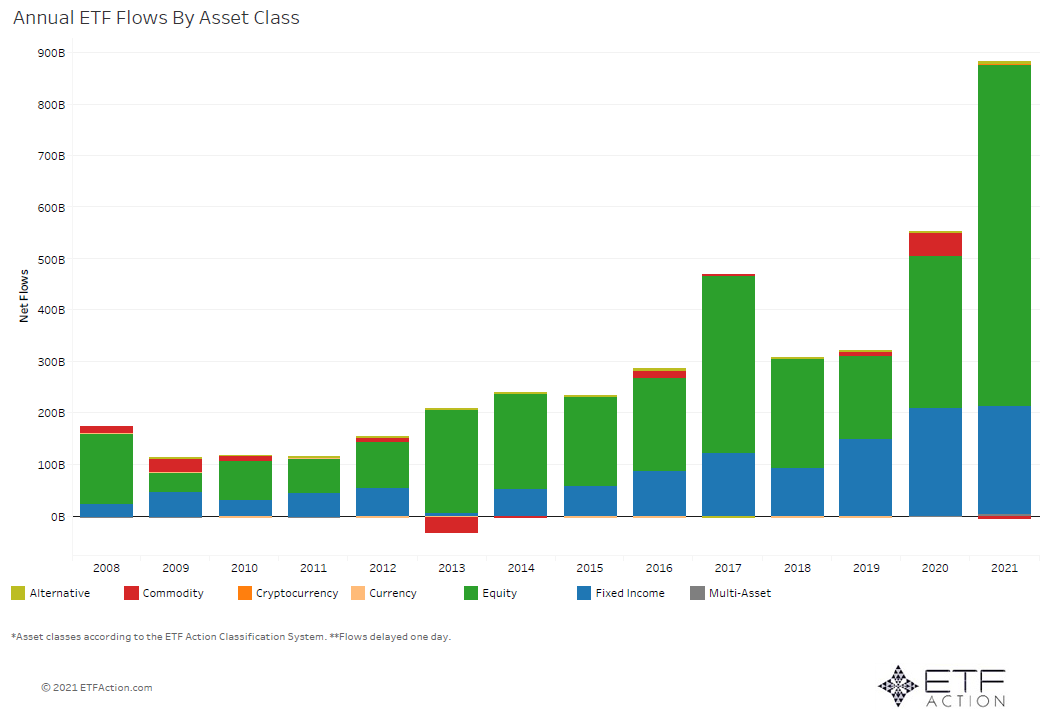Select the blue Fixed Income bar for 2019
This screenshot has height=713, width=1056.
coord(866,477)
